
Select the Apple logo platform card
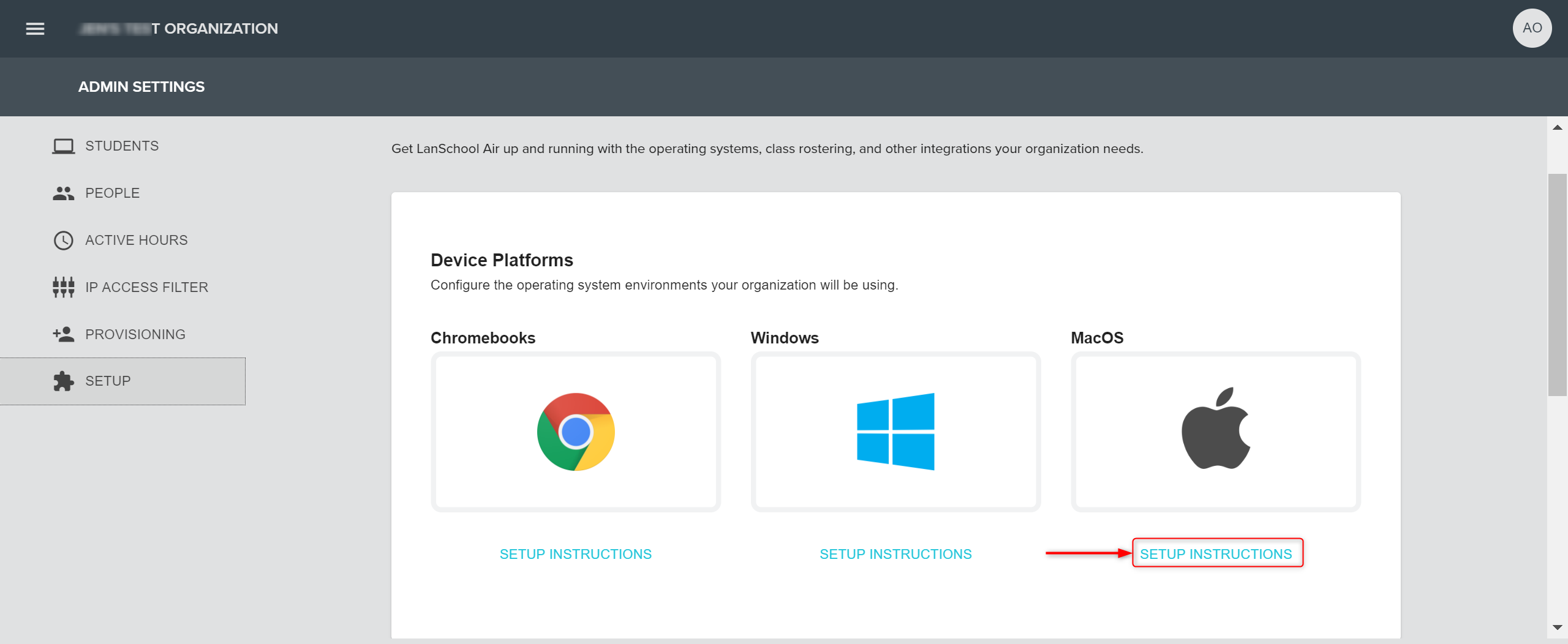coord(1216,432)
